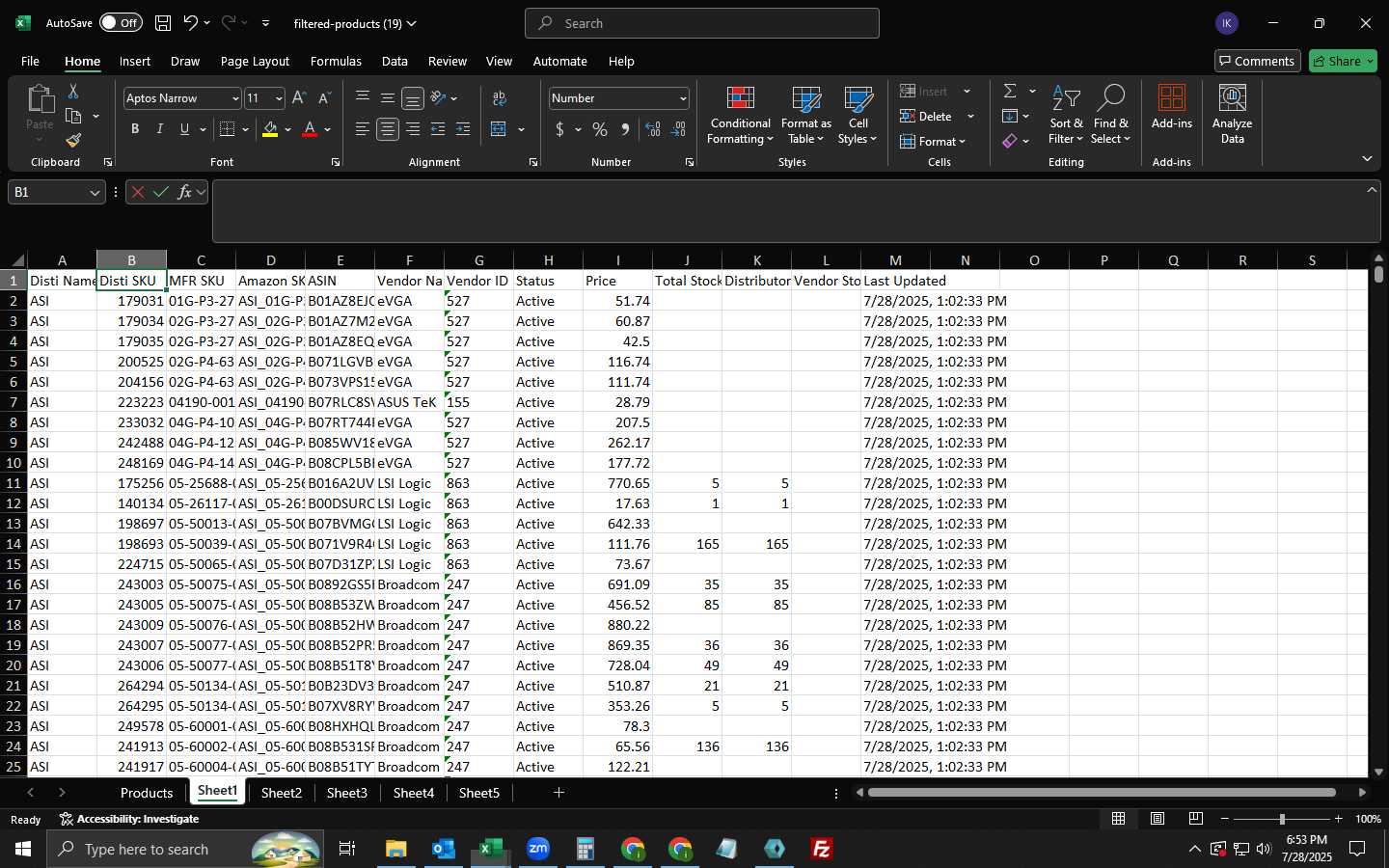This screenshot has width=1389, height=868.
Task: Click the Increase Decimal icon
Action: pos(653,129)
